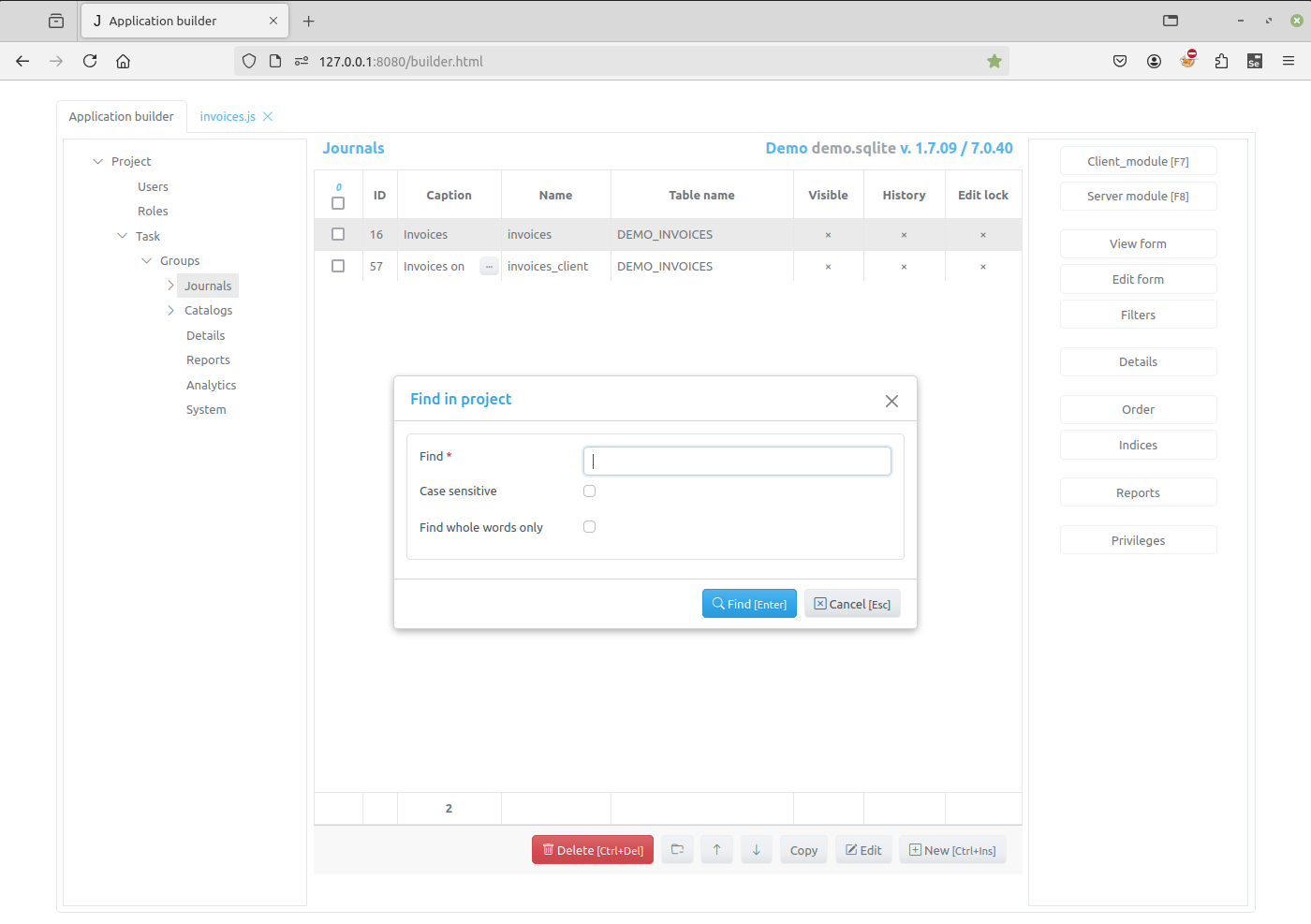Open Server module [F8] editor
Image resolution: width=1311 pixels, height=924 pixels.
(x=1138, y=196)
